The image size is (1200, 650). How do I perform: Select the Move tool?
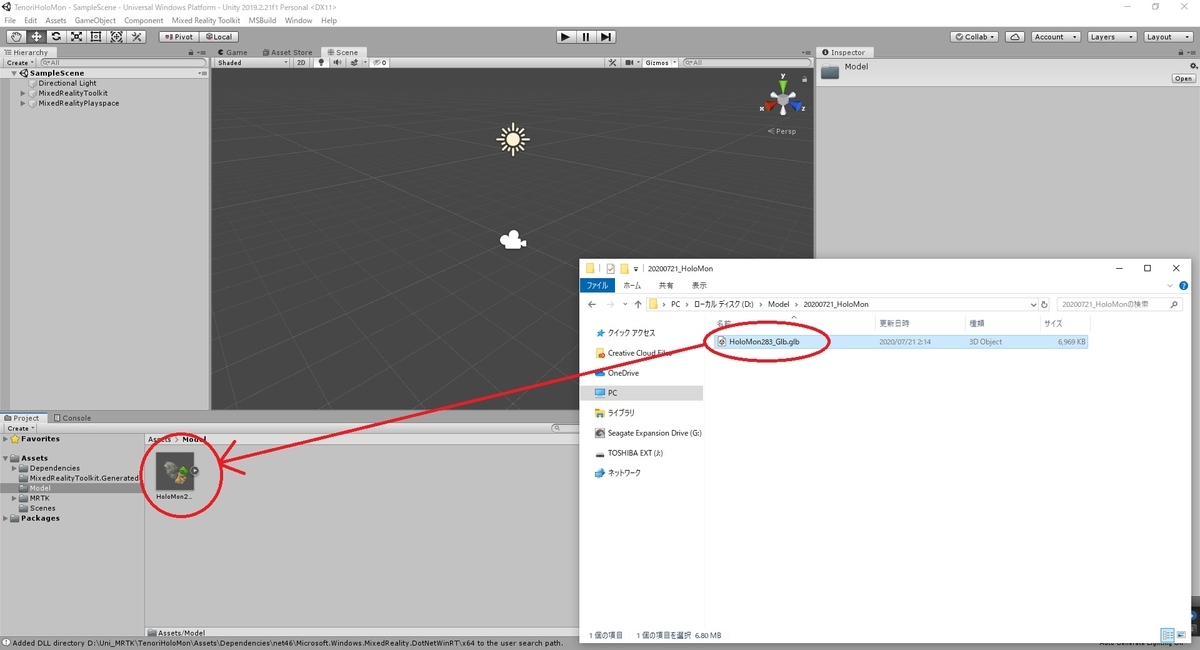[x=36, y=37]
